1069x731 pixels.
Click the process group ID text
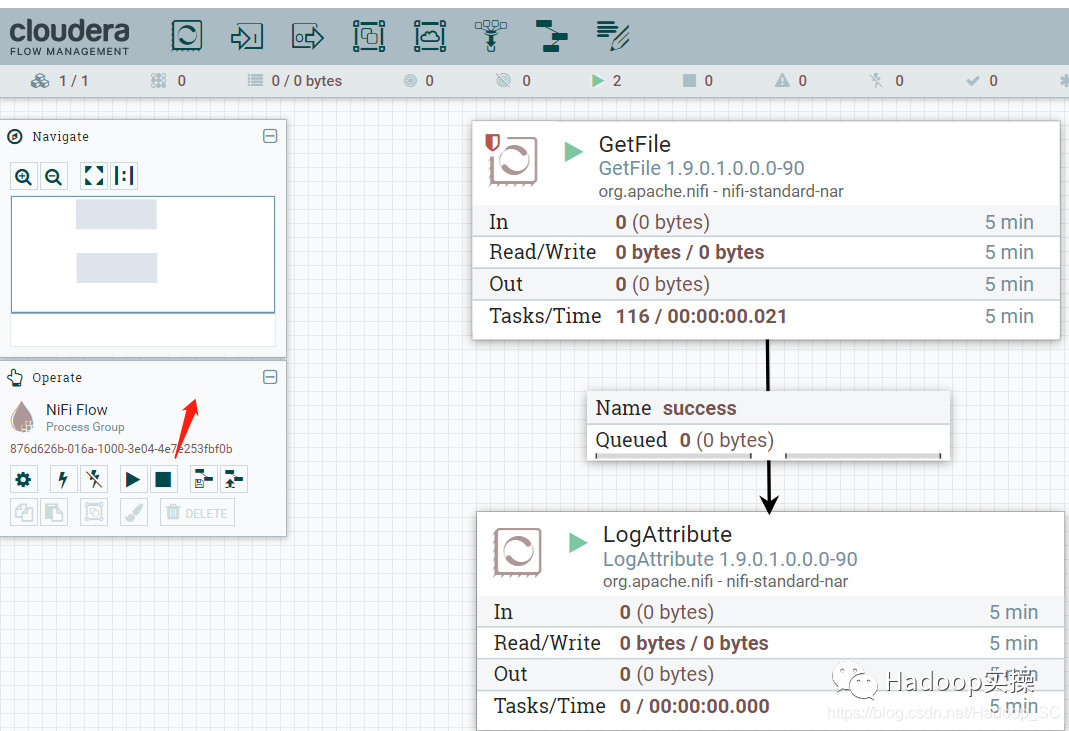pos(121,449)
